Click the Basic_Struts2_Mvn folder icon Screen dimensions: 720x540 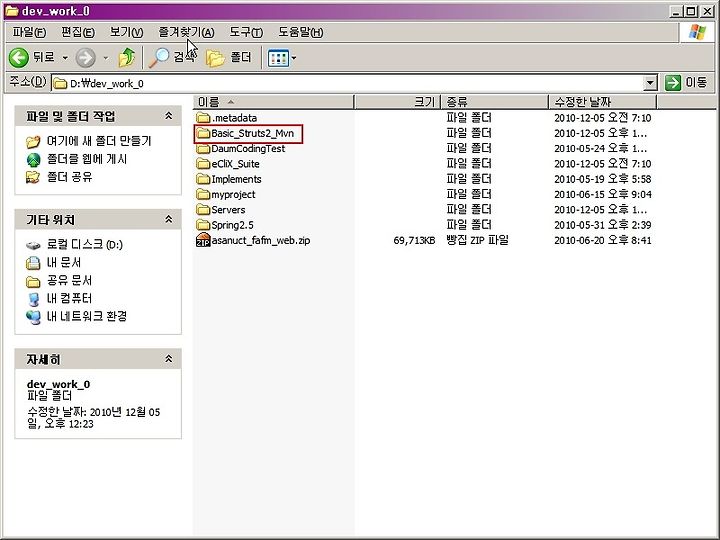pos(202,134)
